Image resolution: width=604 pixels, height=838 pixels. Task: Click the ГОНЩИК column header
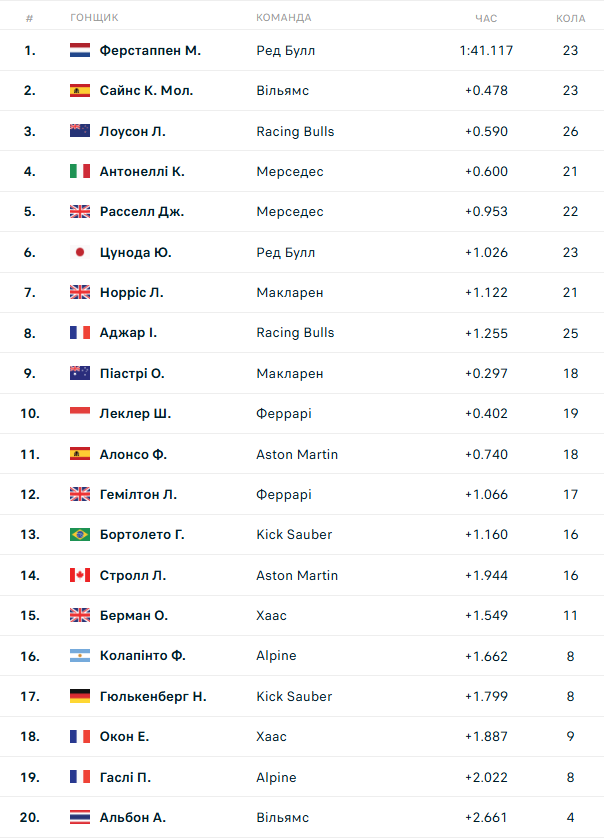(x=94, y=18)
